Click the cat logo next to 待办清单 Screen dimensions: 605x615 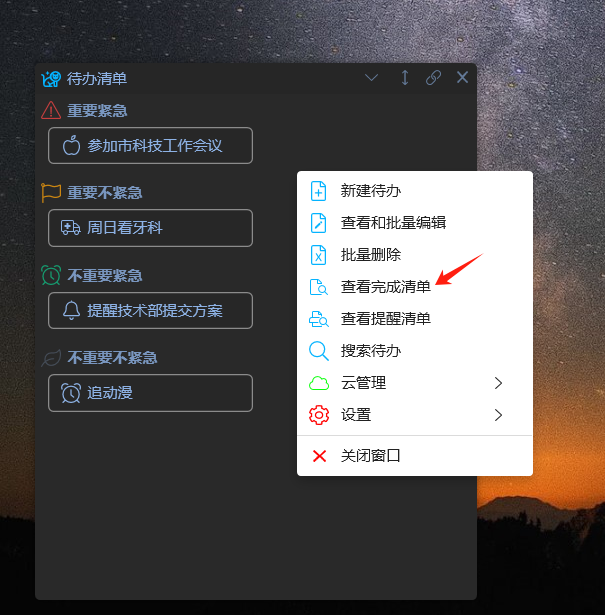(51, 79)
